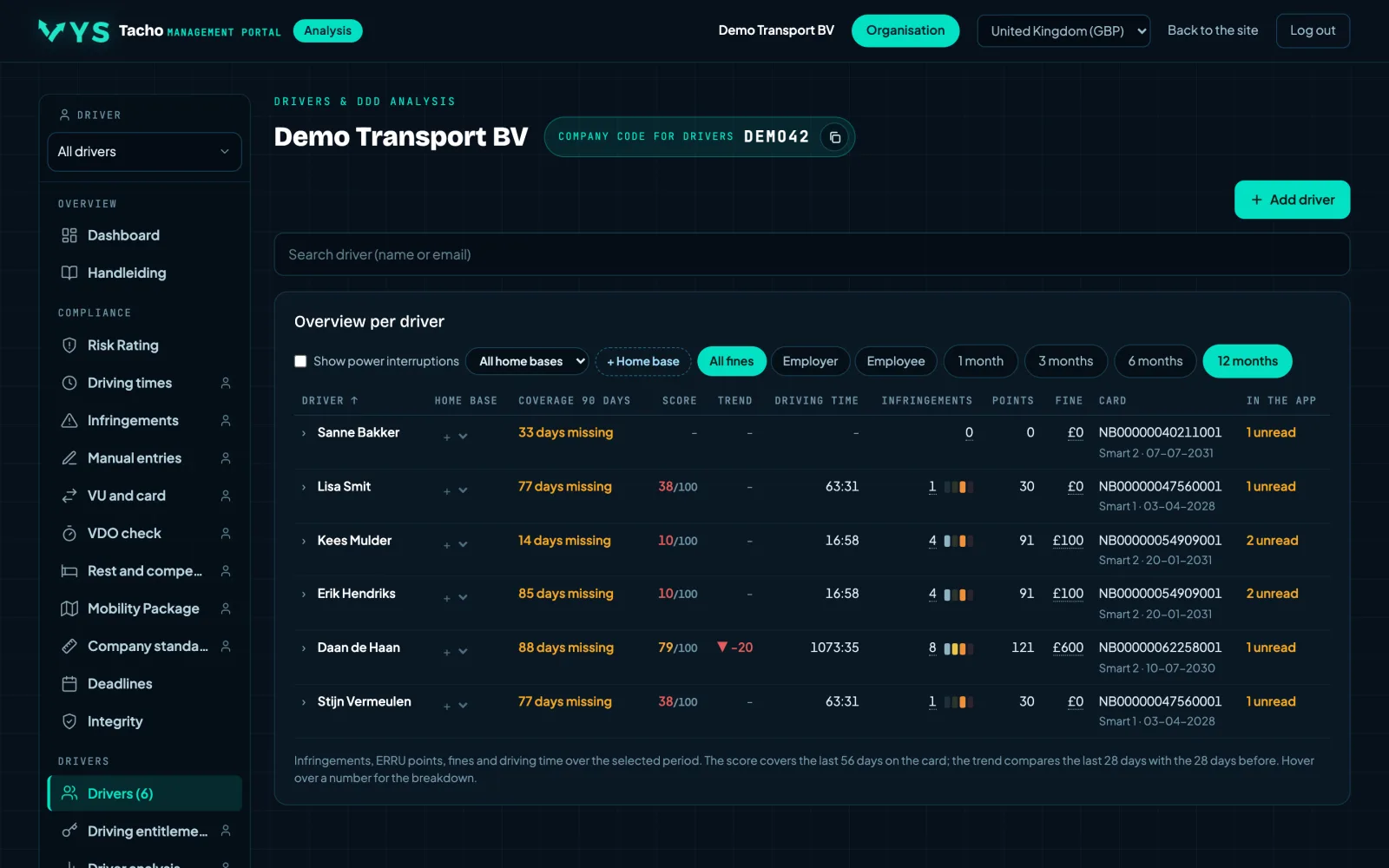The image size is (1389, 868).
Task: Open Drivers (6) in sidebar
Action: 144,793
